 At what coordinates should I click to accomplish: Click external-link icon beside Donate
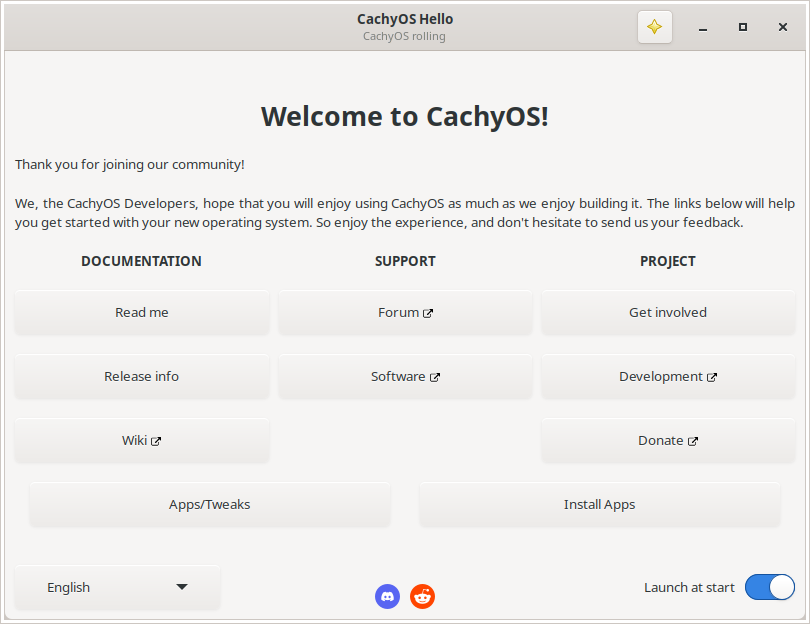point(693,442)
